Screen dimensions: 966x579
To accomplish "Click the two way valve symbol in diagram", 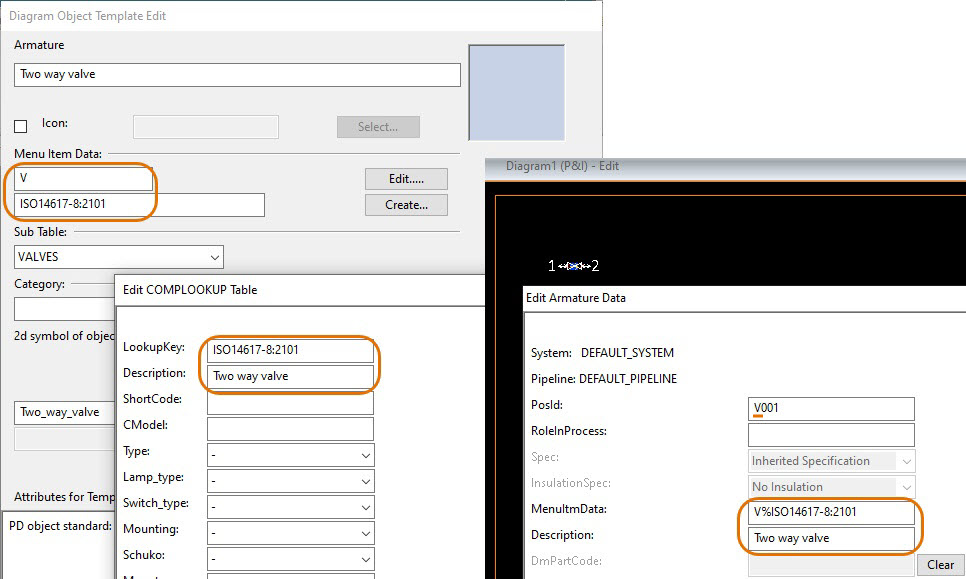I will [573, 266].
